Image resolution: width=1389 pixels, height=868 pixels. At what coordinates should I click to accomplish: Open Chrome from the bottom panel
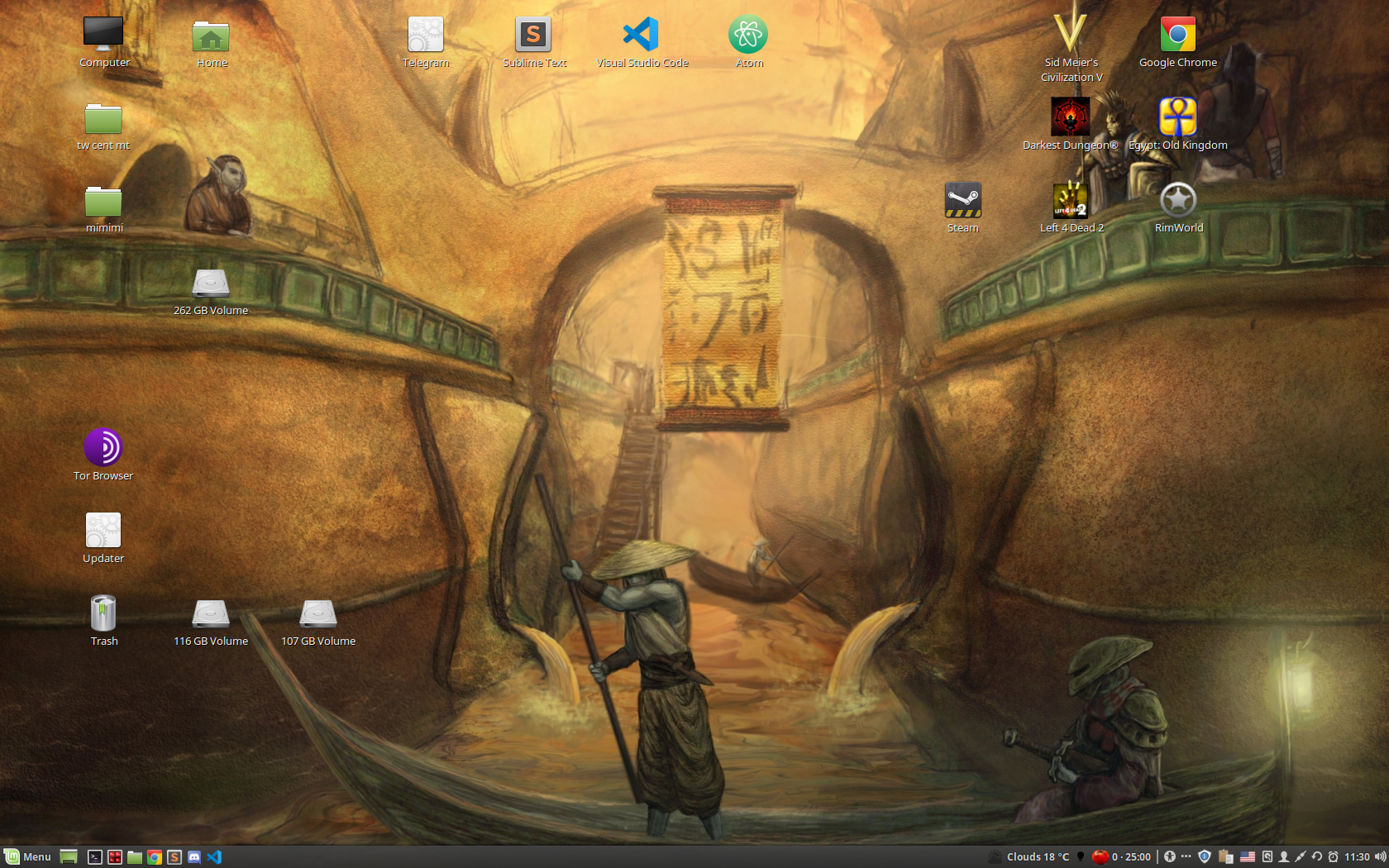point(155,857)
